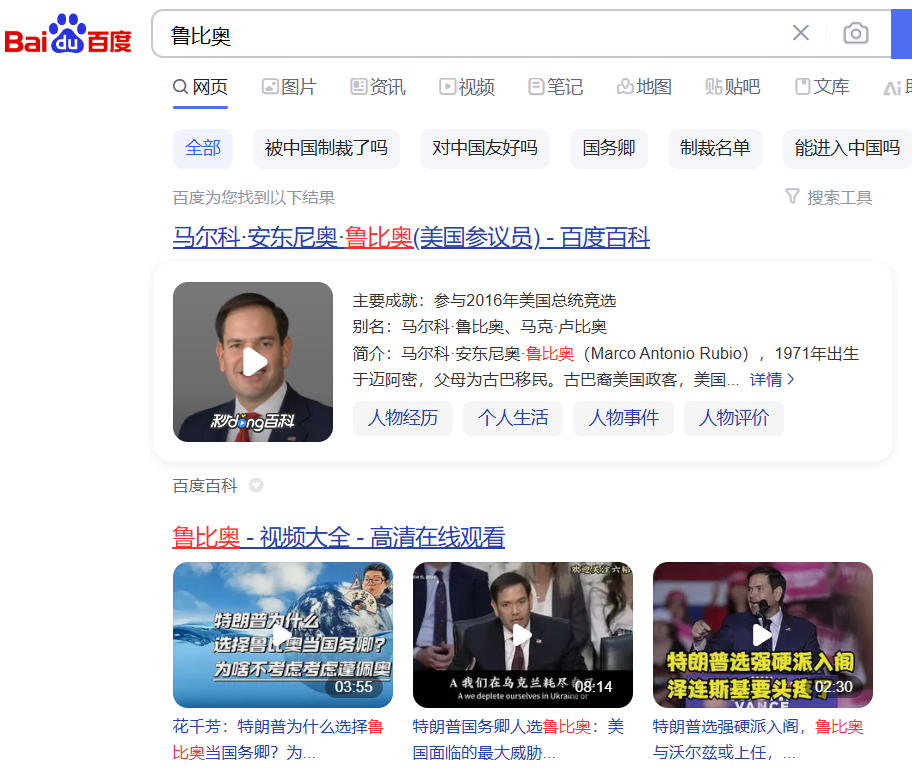Open the 资讯 tab
912x768 pixels.
tap(377, 87)
